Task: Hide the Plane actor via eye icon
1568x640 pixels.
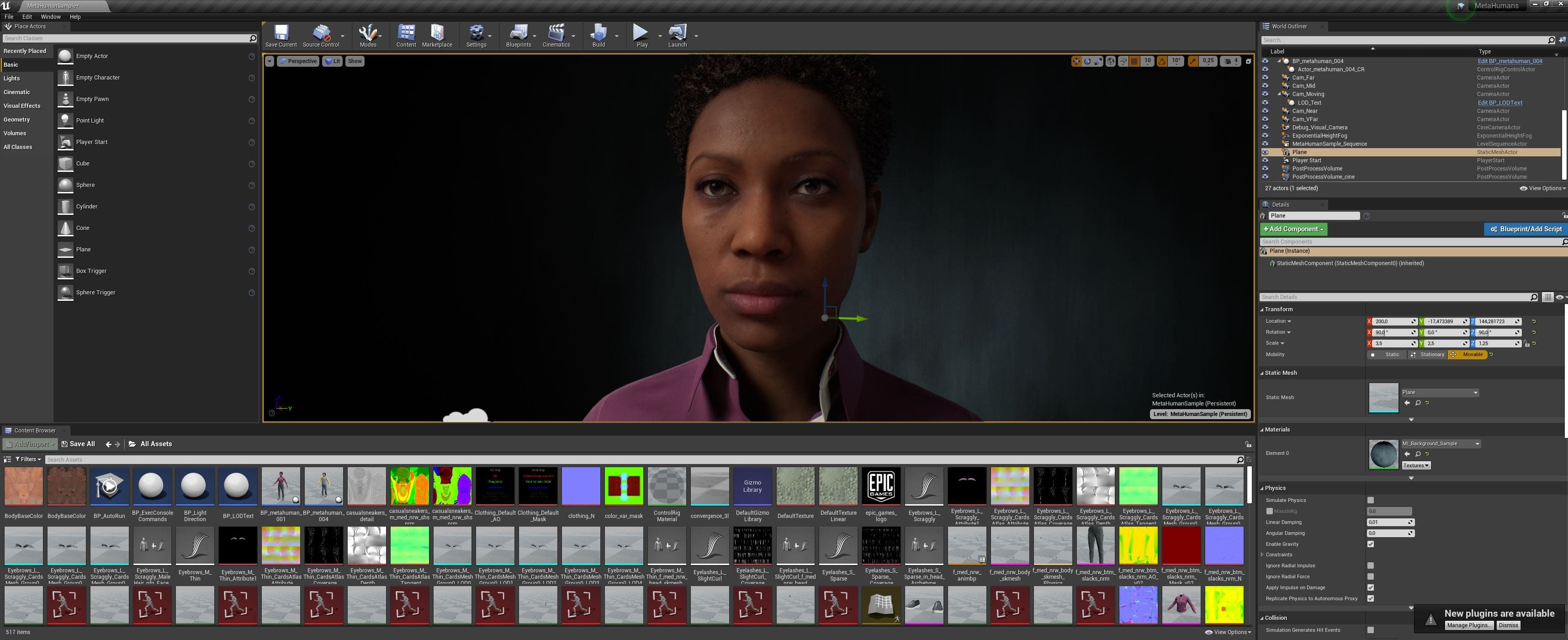Action: coord(1265,152)
